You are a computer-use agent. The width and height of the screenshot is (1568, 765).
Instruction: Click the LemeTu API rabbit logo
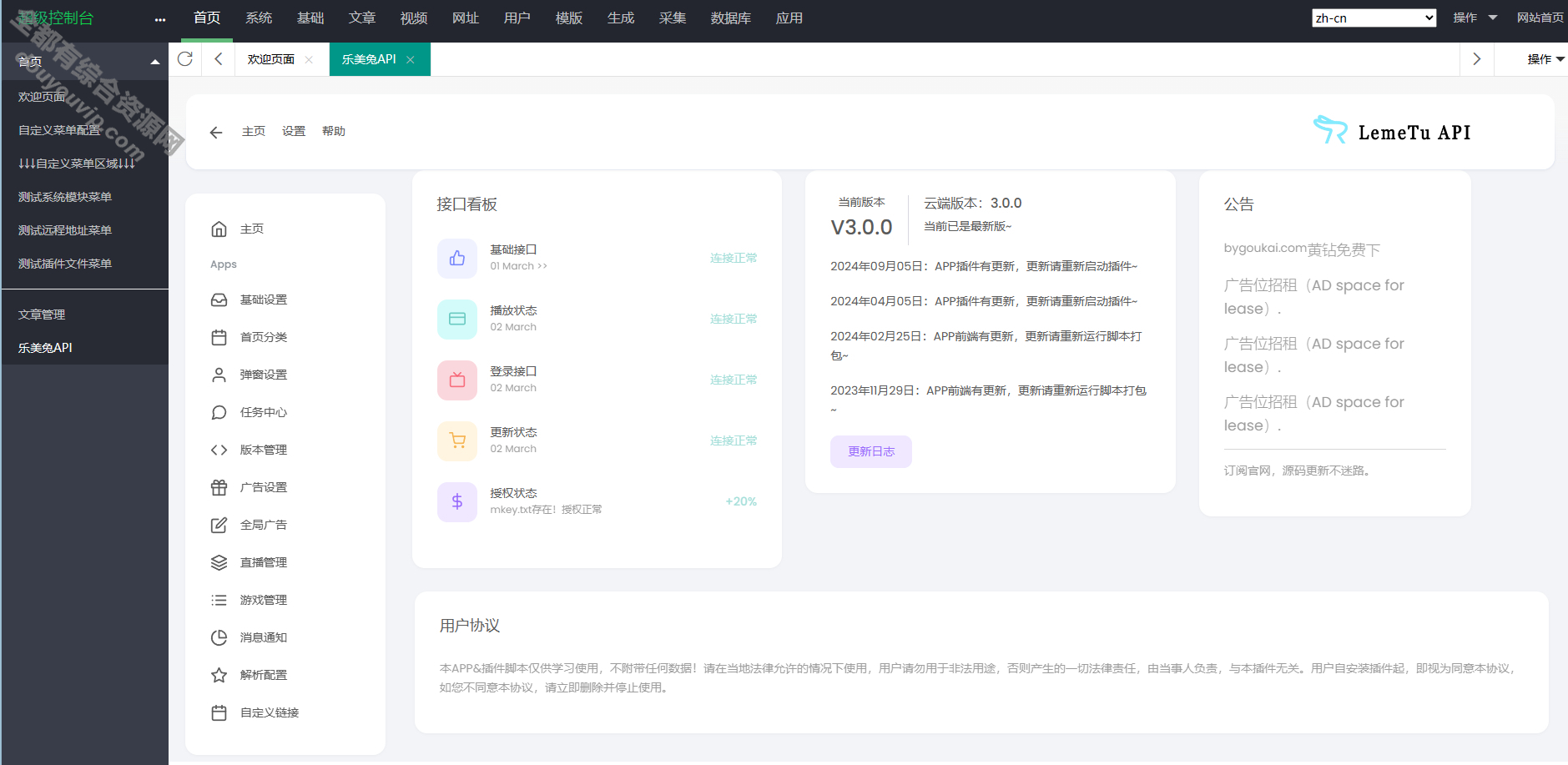click(x=1330, y=129)
